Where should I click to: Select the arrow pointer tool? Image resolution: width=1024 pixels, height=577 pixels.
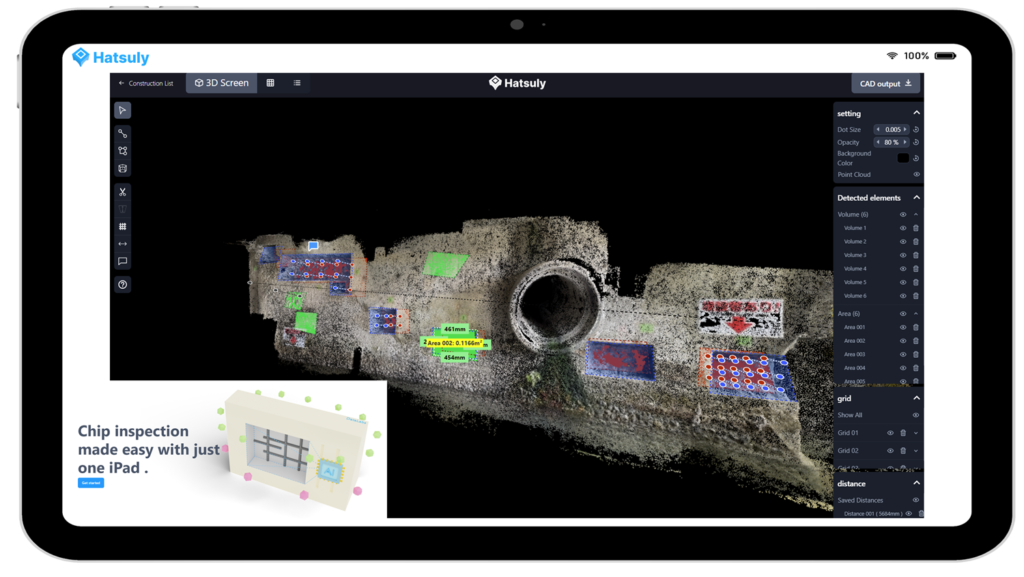tap(122, 111)
